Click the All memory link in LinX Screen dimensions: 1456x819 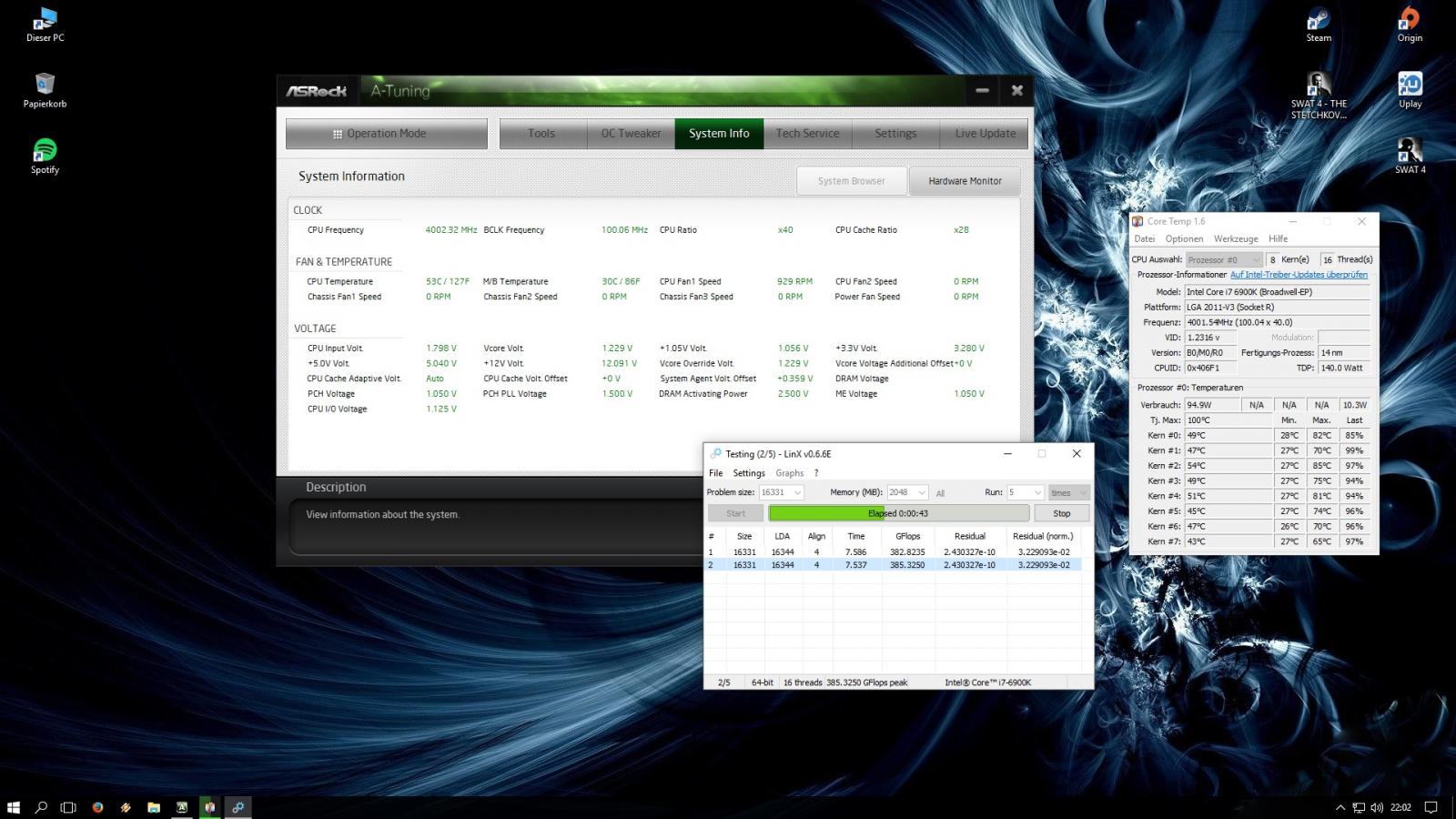pos(940,493)
